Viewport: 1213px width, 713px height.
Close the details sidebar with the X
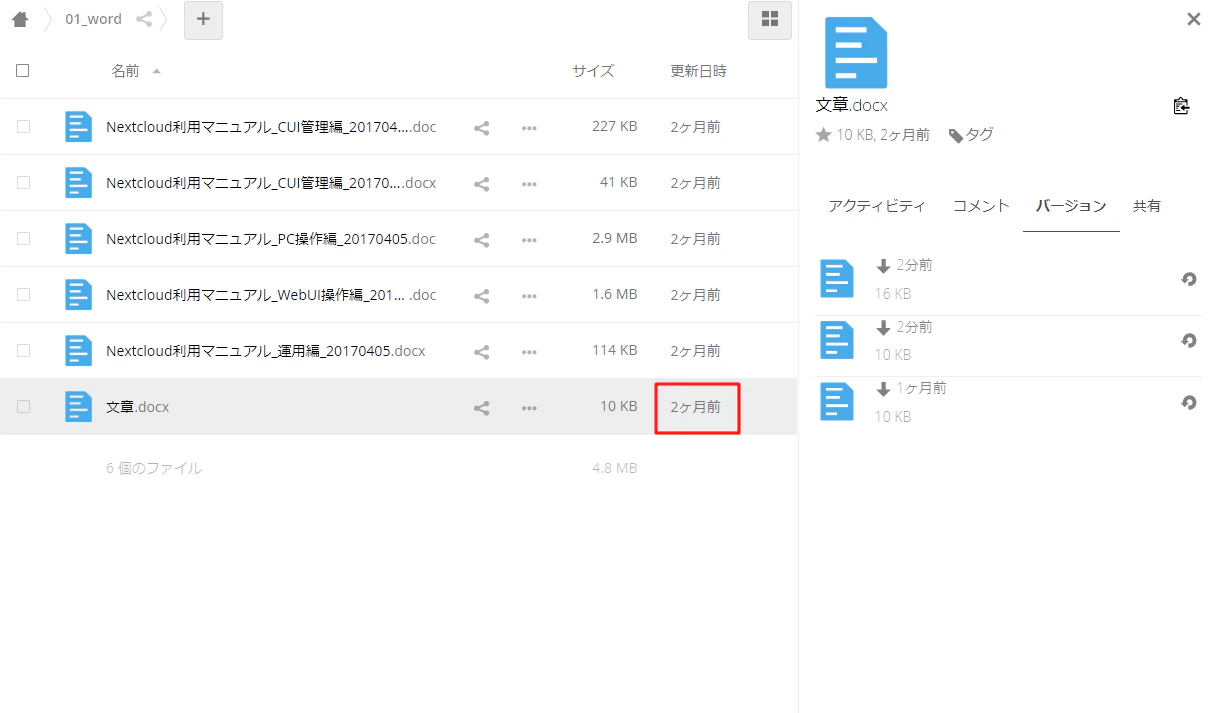point(1193,19)
